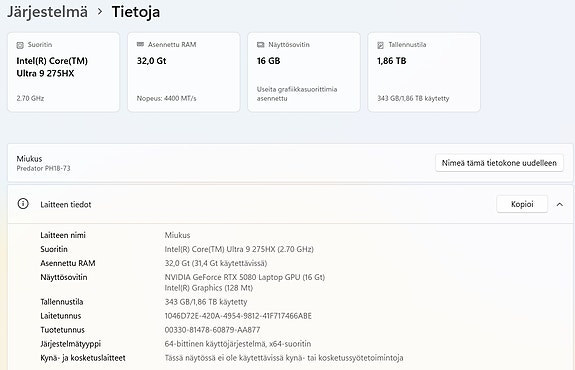Click the breadcrumb arrow separator
This screenshot has height=370, width=575.
coord(100,12)
